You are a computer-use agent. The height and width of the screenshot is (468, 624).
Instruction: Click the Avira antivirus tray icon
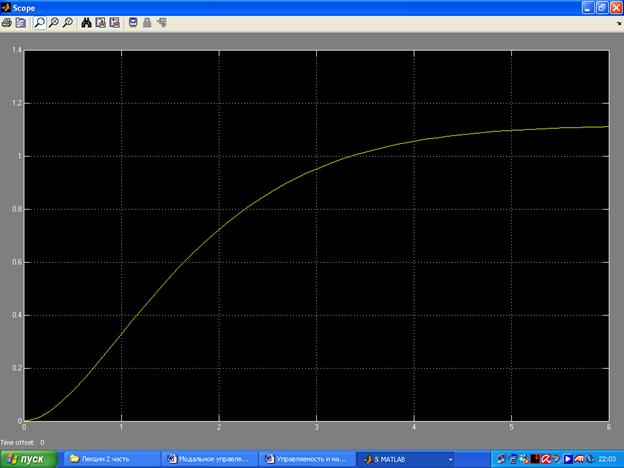546,459
